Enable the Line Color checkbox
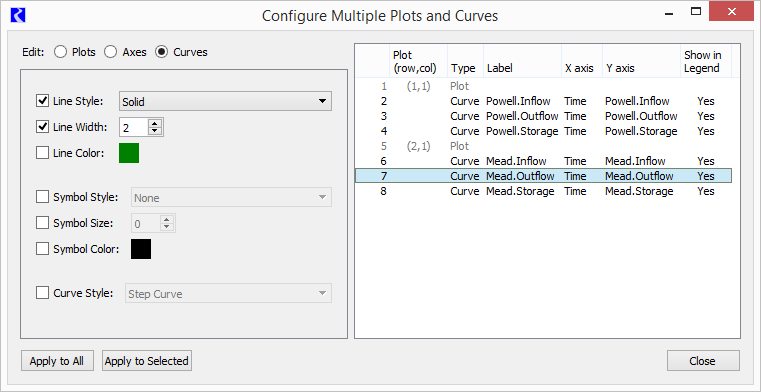 tap(43, 153)
